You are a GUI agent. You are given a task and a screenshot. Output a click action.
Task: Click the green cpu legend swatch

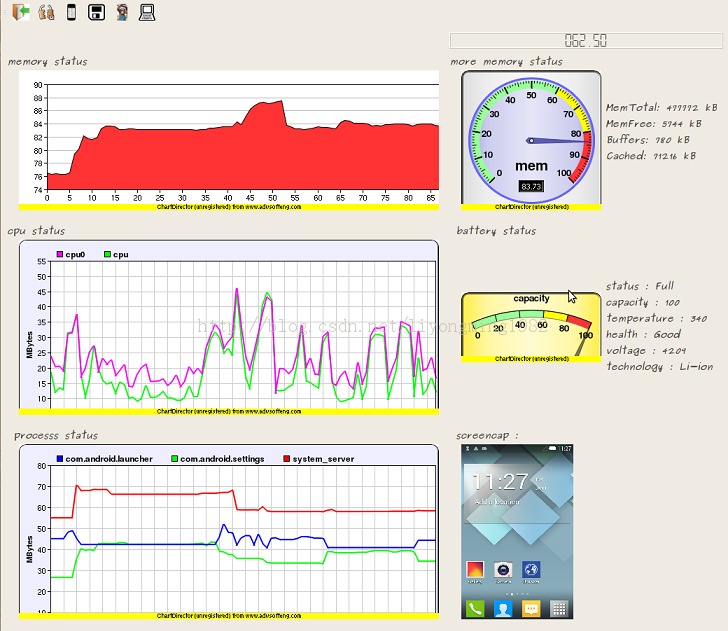coord(107,254)
